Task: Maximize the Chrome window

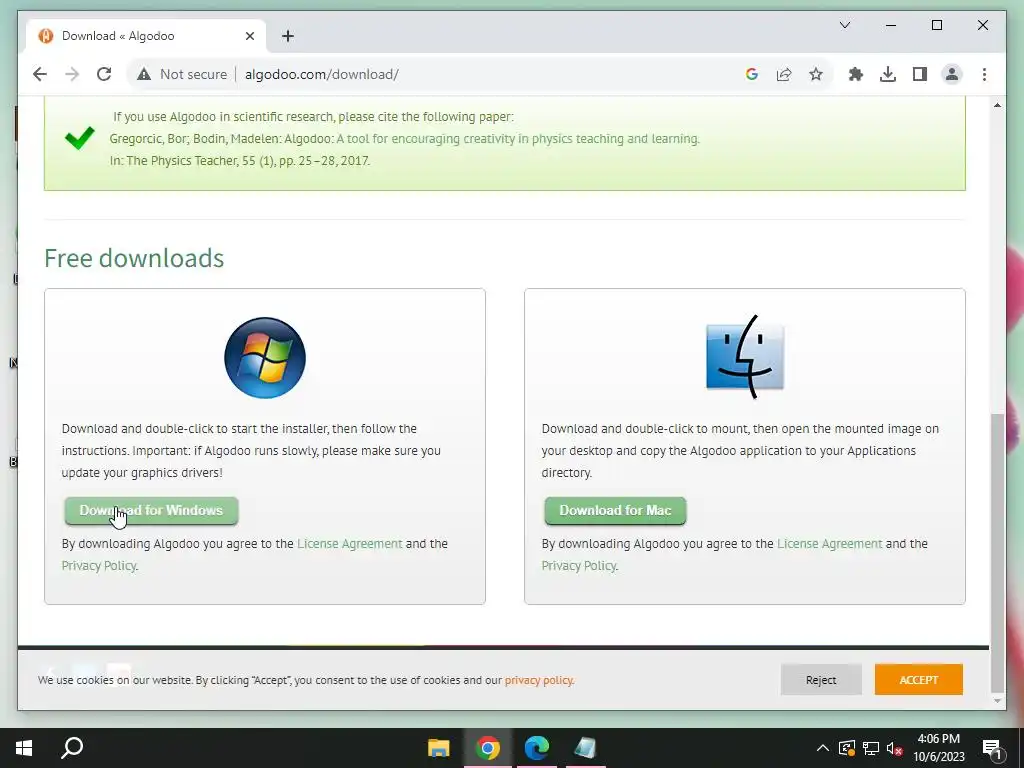Action: (936, 25)
